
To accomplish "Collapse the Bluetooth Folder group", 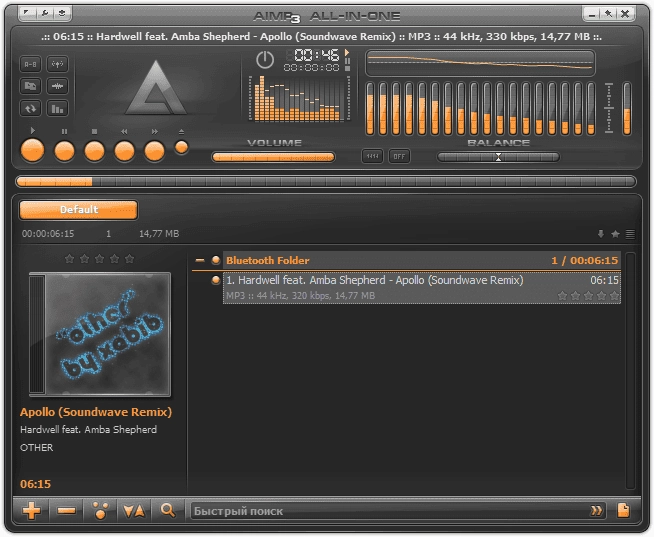I will [200, 260].
